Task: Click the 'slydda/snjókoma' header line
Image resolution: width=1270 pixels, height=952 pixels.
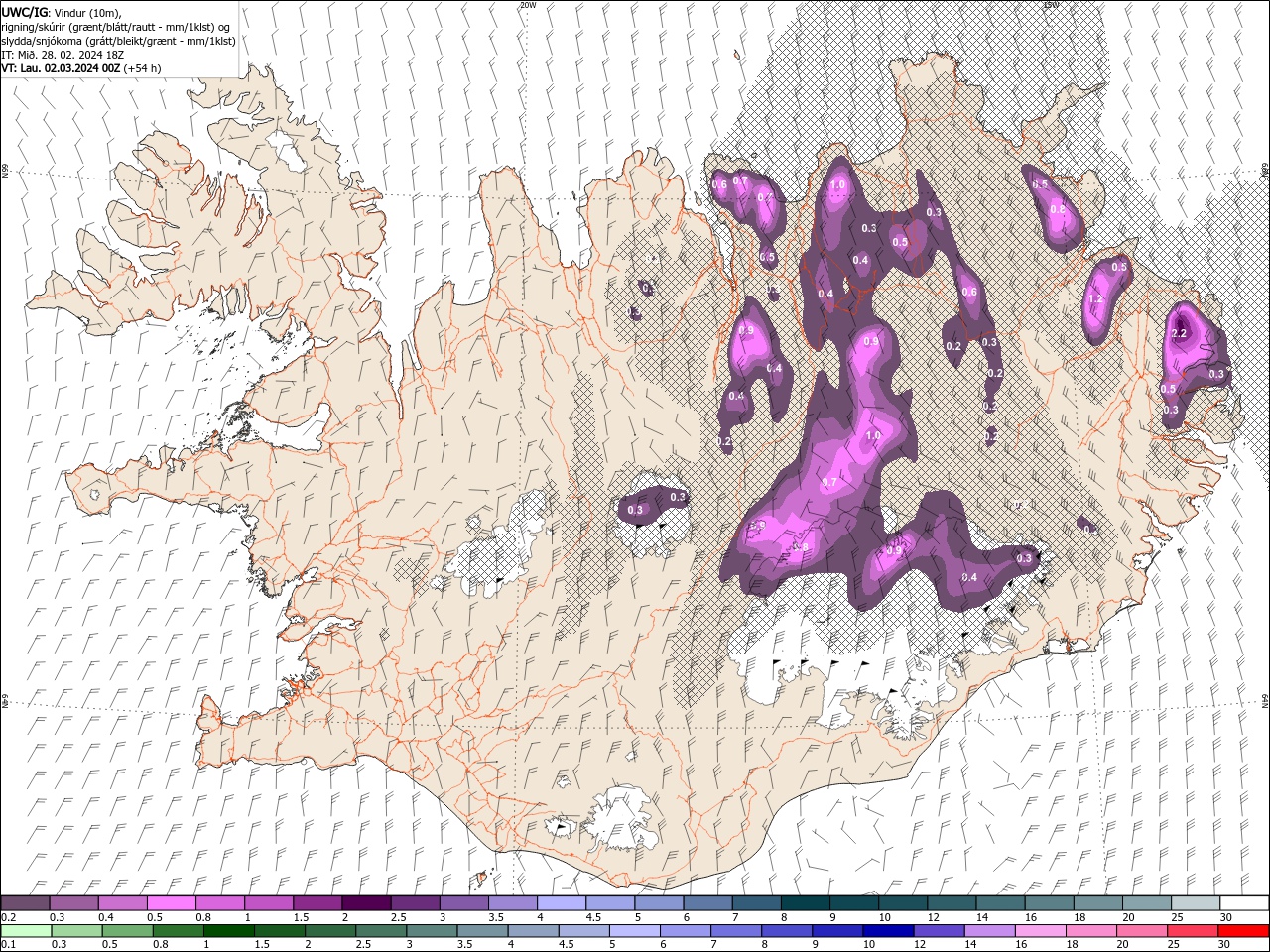Action: pyautogui.click(x=118, y=41)
